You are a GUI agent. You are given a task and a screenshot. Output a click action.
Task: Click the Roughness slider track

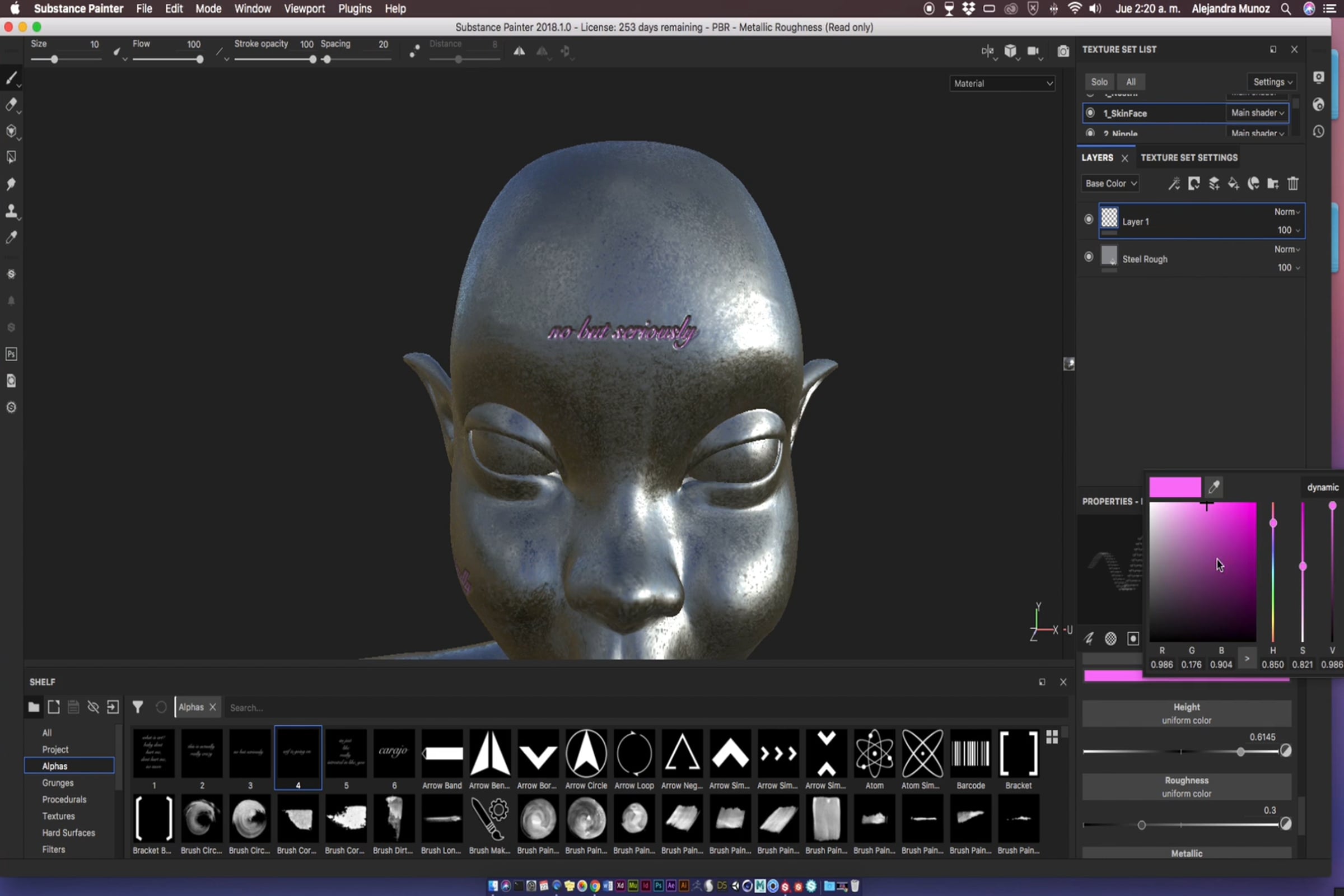(x=1200, y=824)
